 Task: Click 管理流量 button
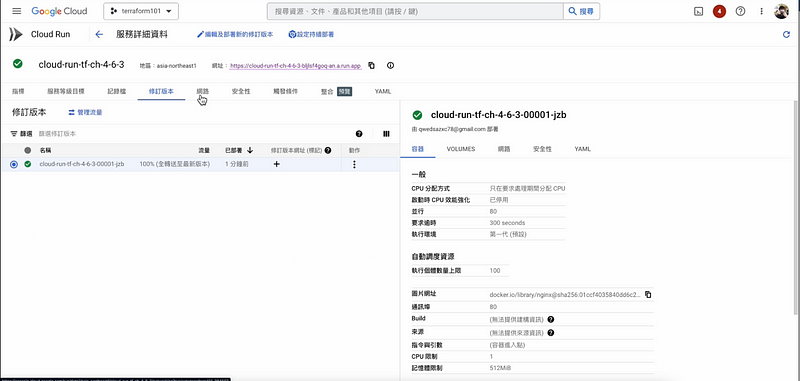[x=85, y=112]
